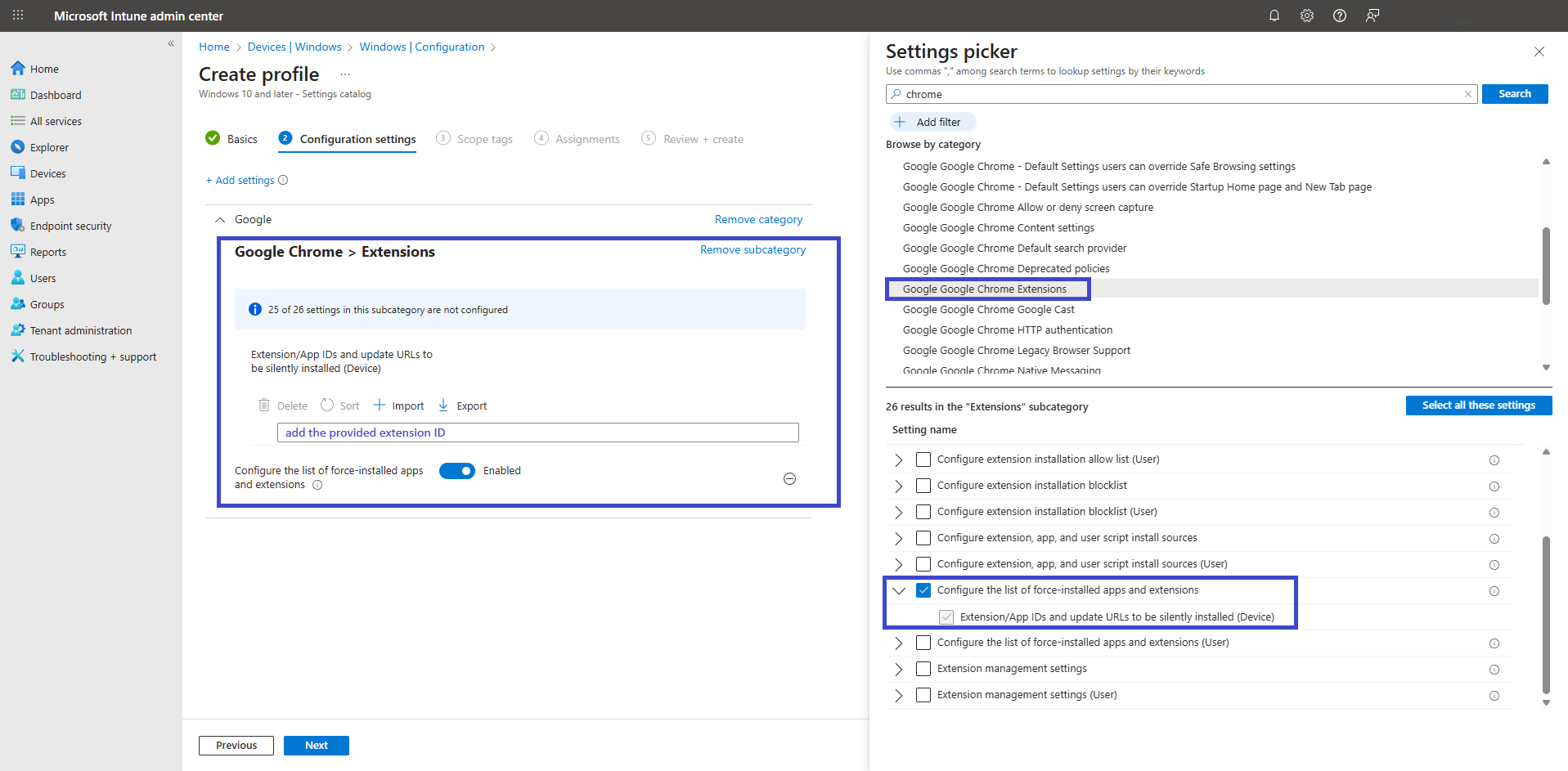Click the Select all these settings button
The height and width of the screenshot is (771, 1568).
click(1478, 405)
